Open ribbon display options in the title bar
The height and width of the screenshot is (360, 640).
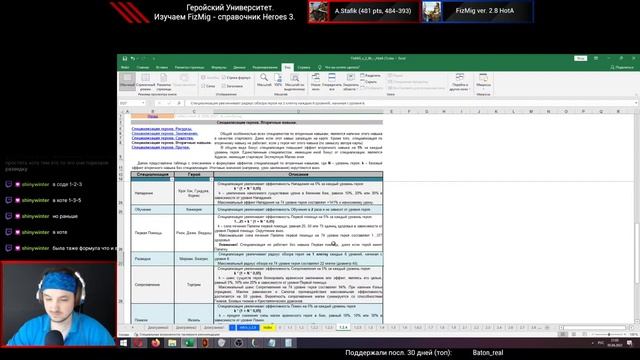[596, 58]
